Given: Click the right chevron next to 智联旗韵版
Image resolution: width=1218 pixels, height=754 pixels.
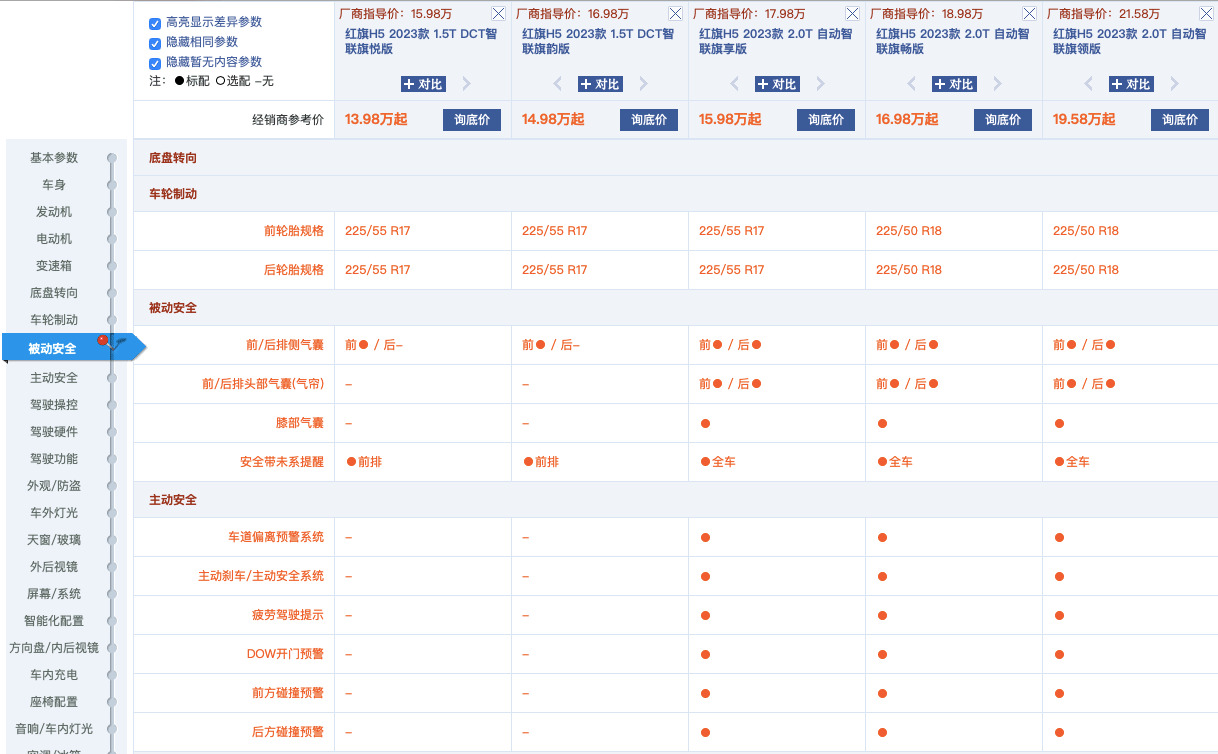Looking at the screenshot, I should coord(641,84).
